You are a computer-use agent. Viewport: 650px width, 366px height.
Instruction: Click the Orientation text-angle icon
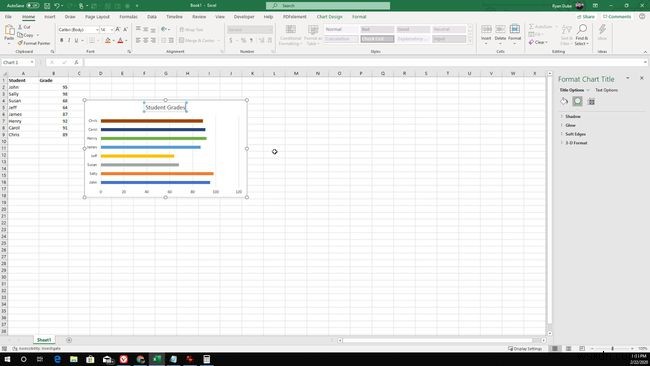click(164, 29)
